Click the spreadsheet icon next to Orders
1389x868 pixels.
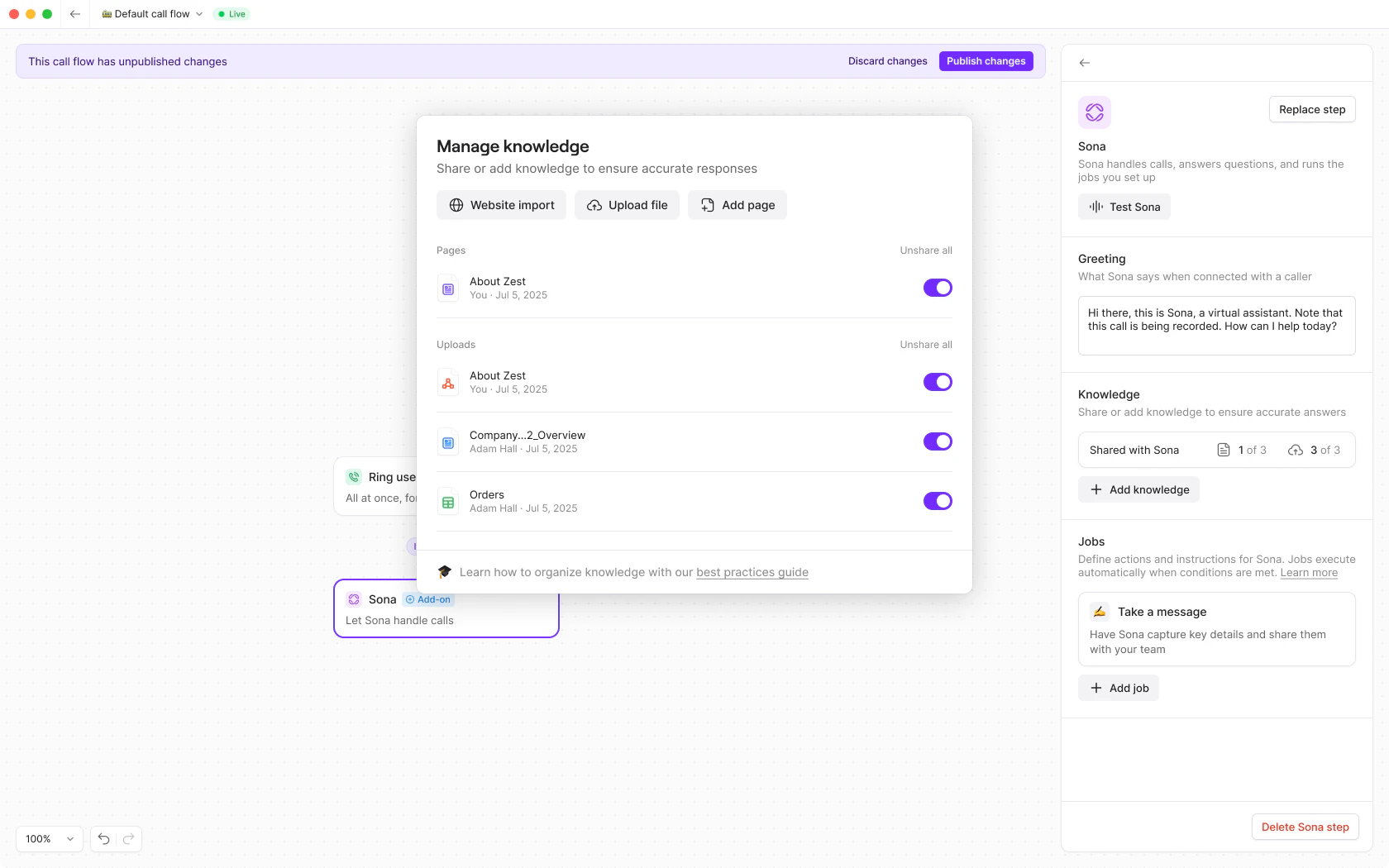point(447,501)
